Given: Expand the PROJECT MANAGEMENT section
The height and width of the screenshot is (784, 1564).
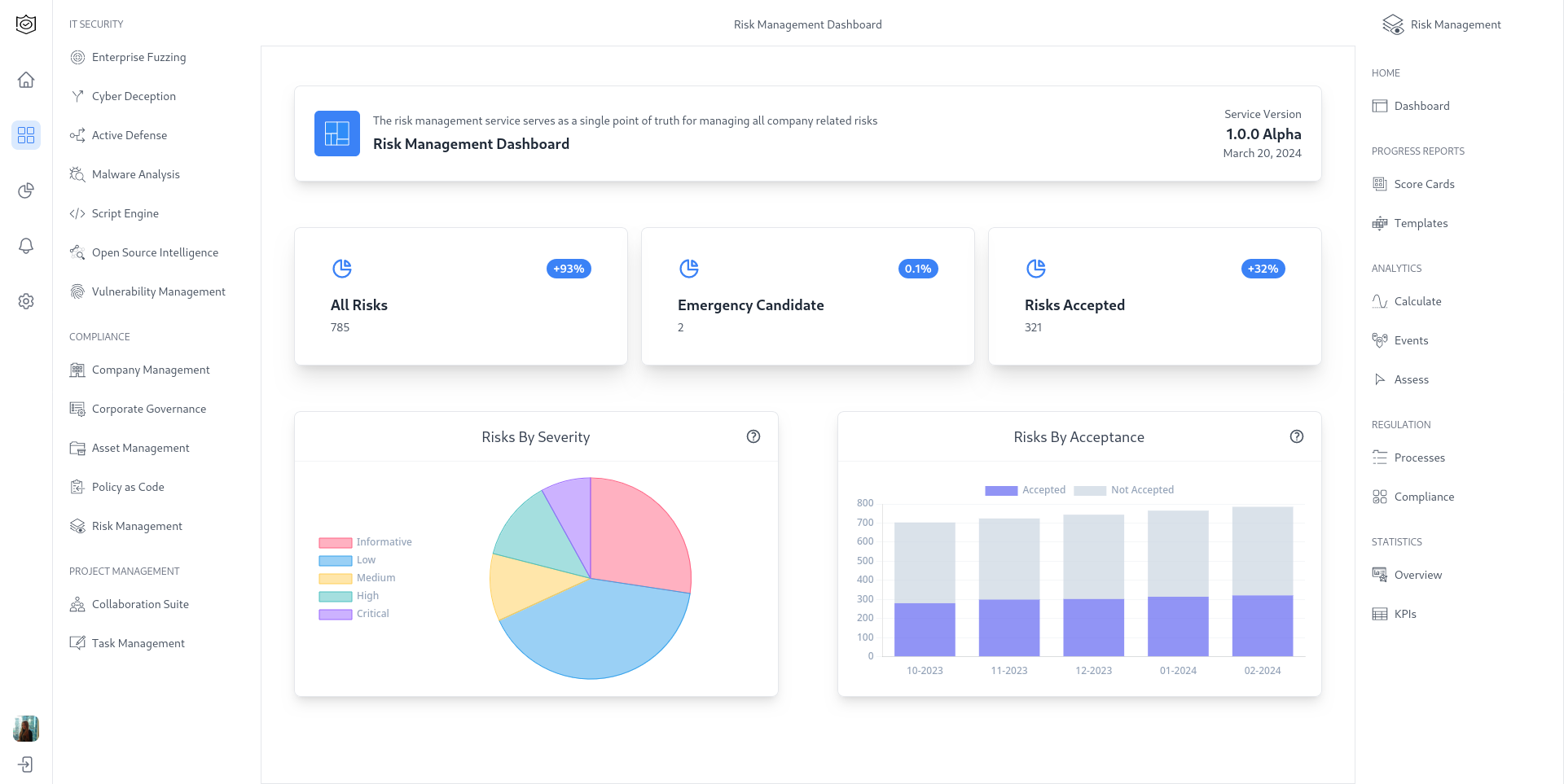Looking at the screenshot, I should 124,571.
